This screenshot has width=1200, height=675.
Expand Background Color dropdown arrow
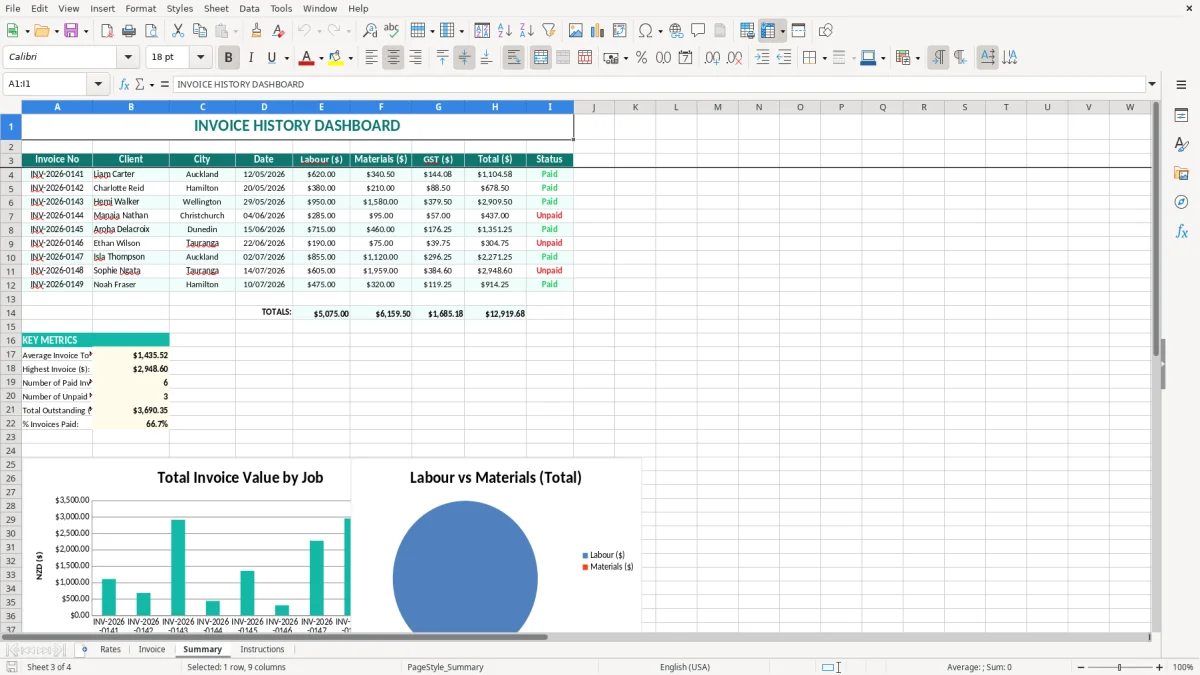350,58
